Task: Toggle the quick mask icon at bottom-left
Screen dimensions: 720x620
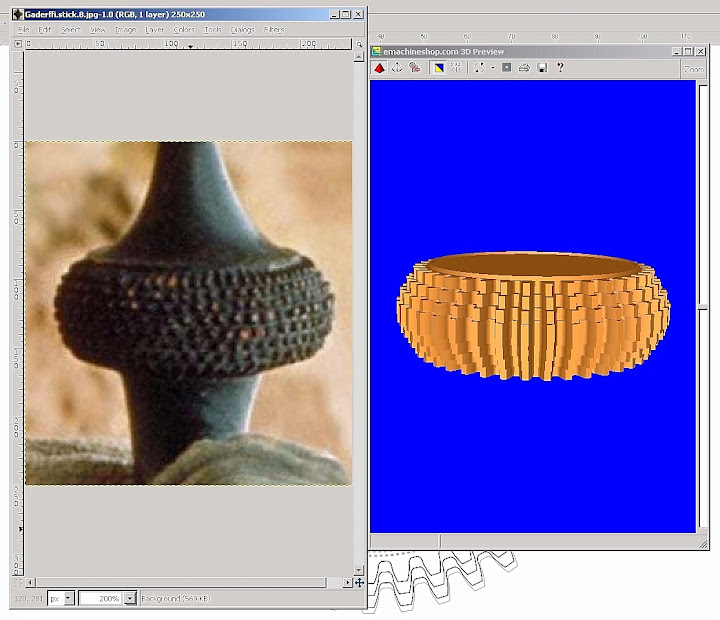Action: 18,582
